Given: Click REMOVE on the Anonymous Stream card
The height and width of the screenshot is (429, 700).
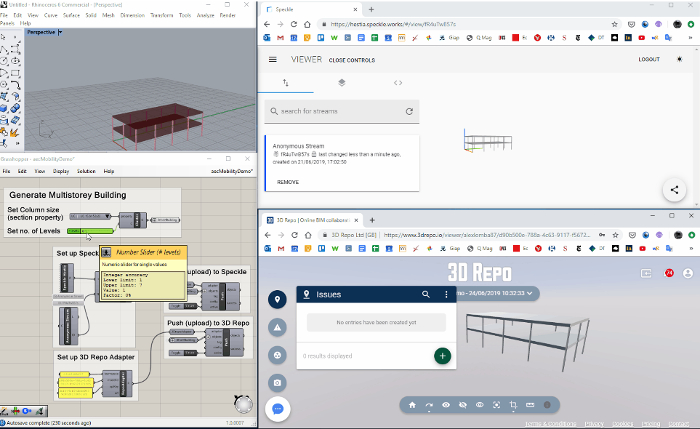Looking at the screenshot, I should coord(287,182).
